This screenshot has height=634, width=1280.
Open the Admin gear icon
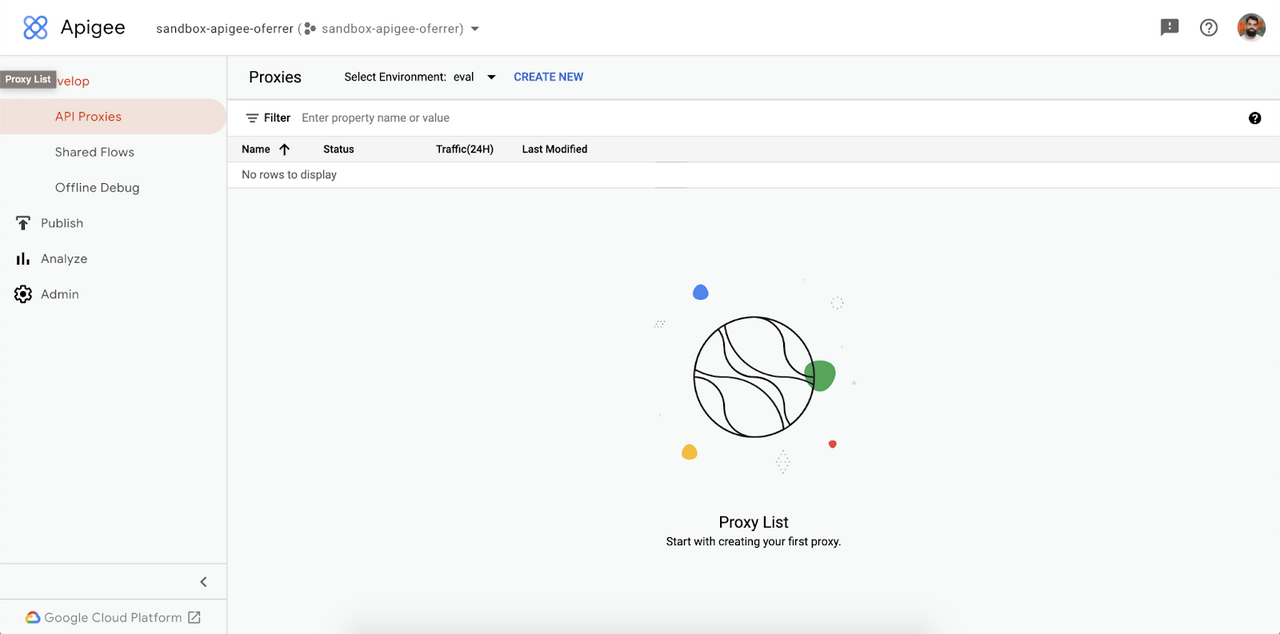pyautogui.click(x=22, y=293)
